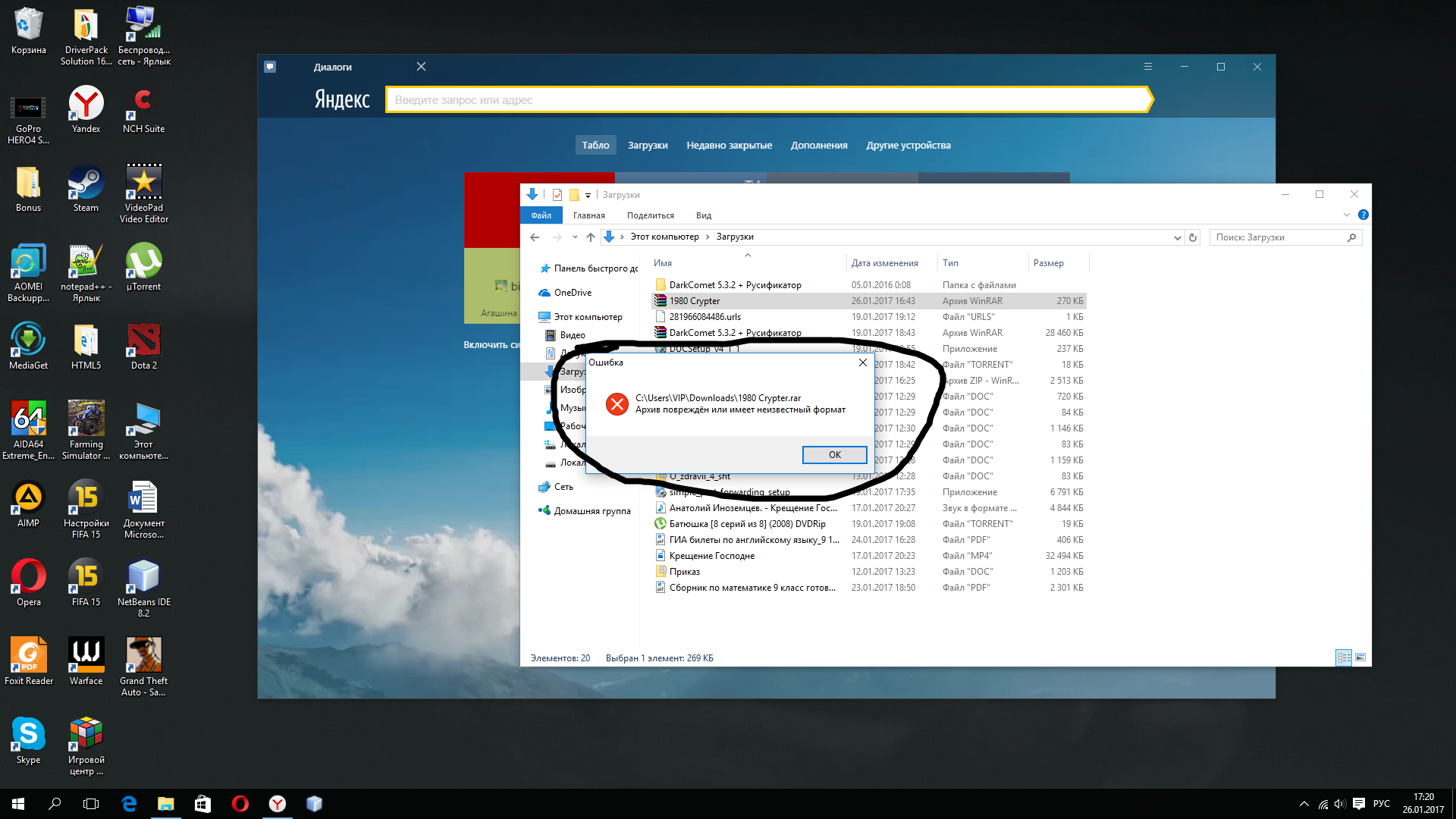Switch to large icons view mode
Viewport: 1456px width, 819px height.
tap(1360, 657)
